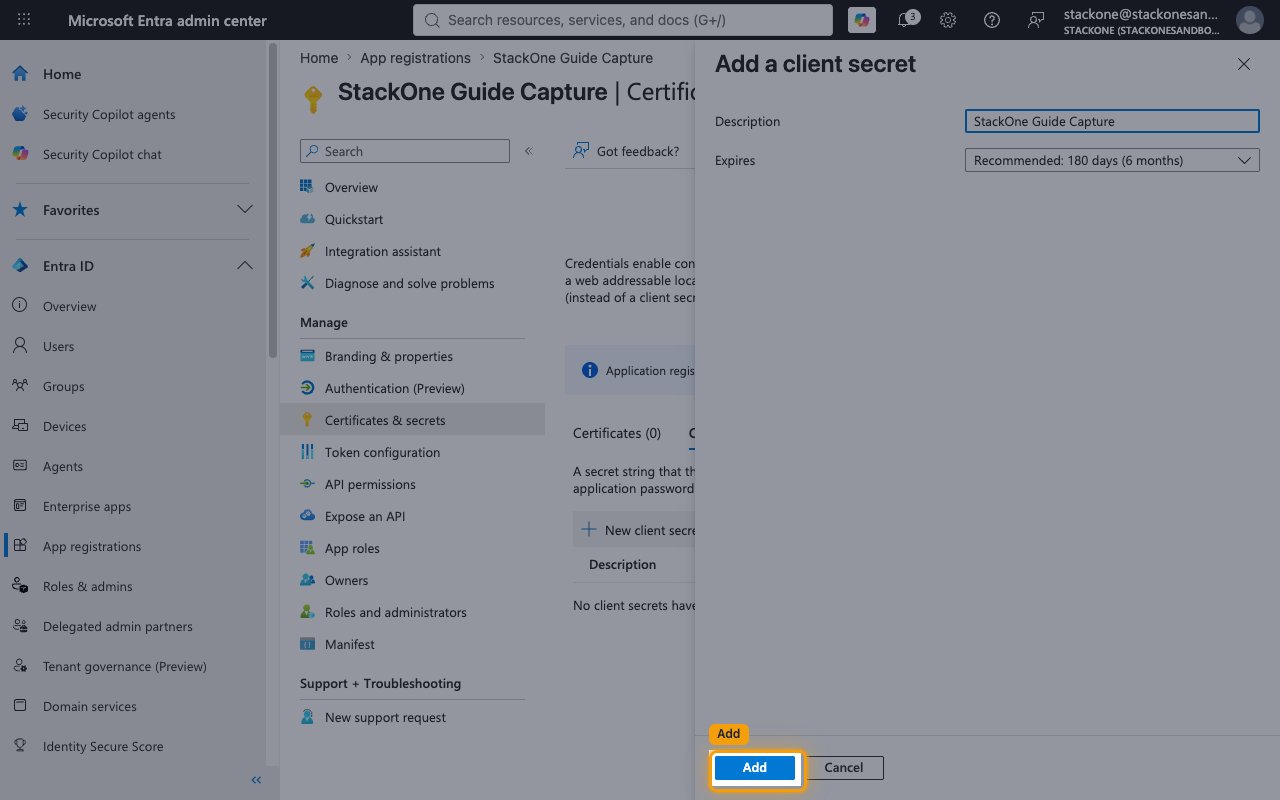The image size is (1280, 800).
Task: Click Got feedback? link
Action: coord(626,151)
